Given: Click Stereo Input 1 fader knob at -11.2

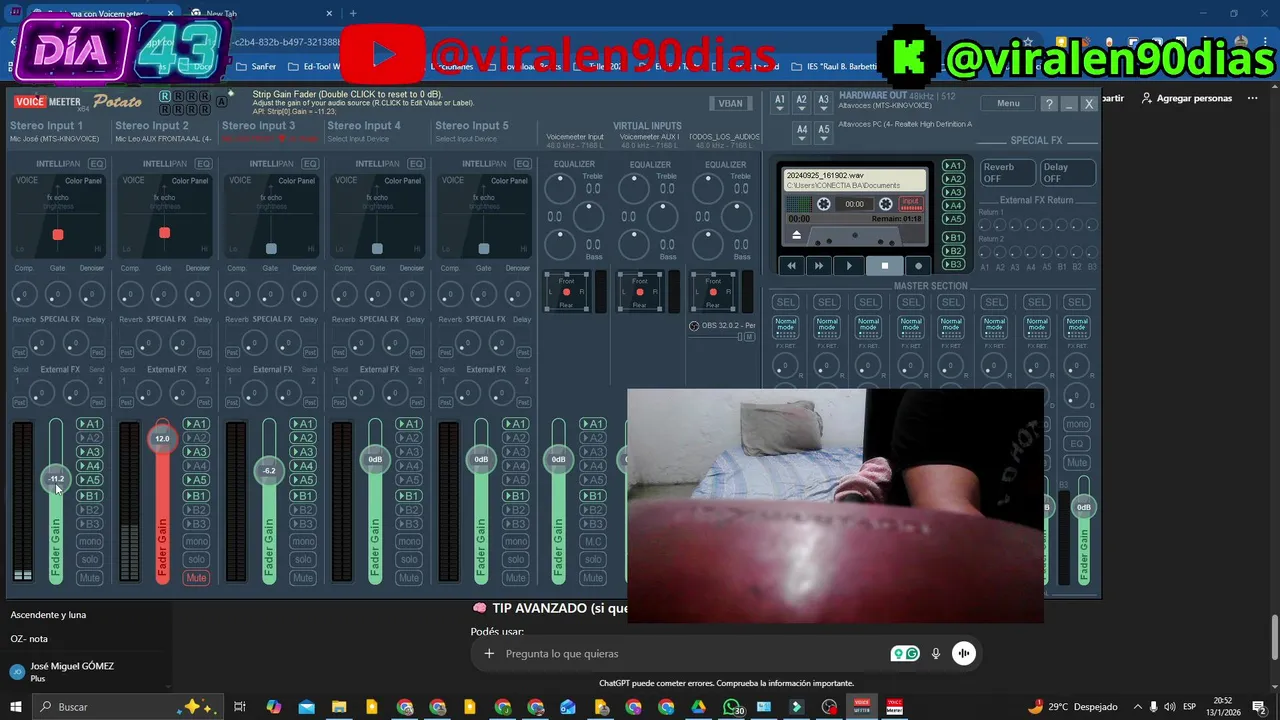Looking at the screenshot, I should [x=56, y=479].
